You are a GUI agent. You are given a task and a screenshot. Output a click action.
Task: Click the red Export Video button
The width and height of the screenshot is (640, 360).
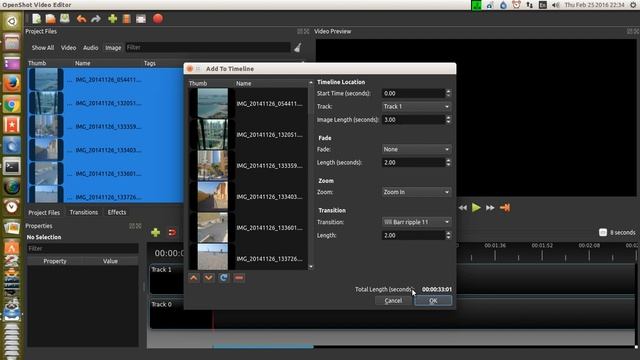(158, 18)
